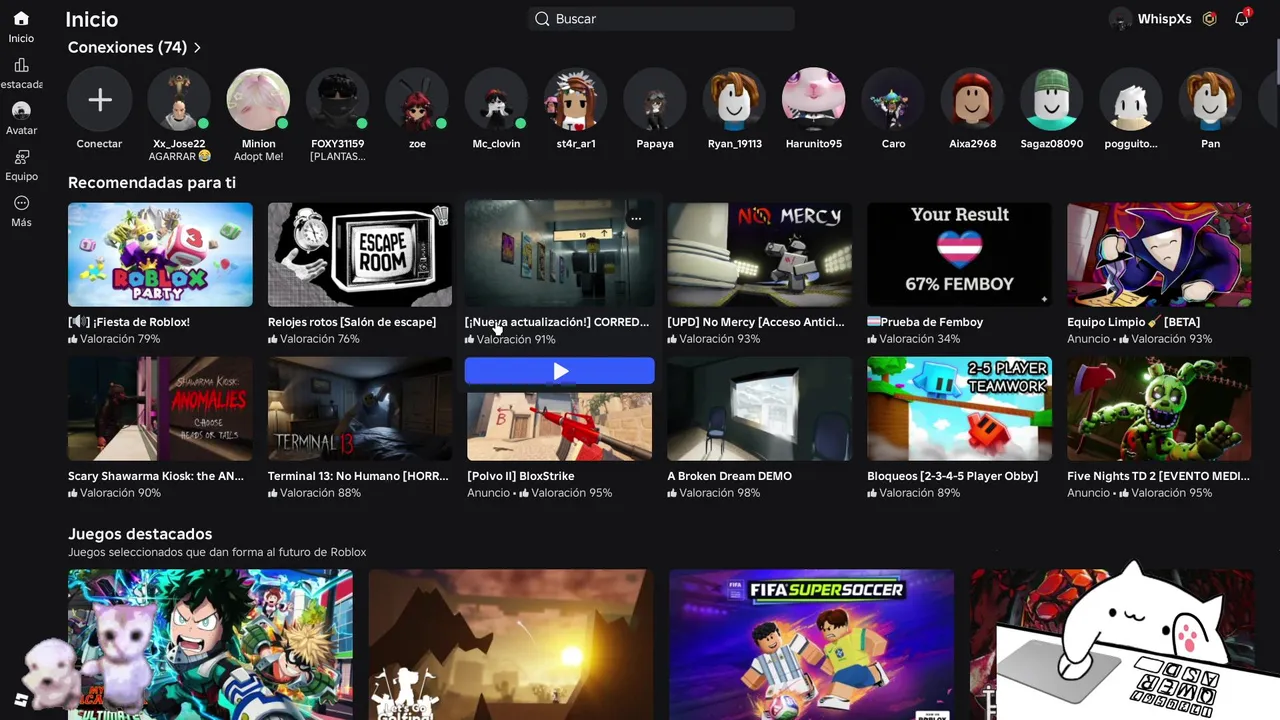Click the Prueba de Femboy title
Image resolution: width=1280 pixels, height=720 pixels.
pyautogui.click(x=925, y=322)
